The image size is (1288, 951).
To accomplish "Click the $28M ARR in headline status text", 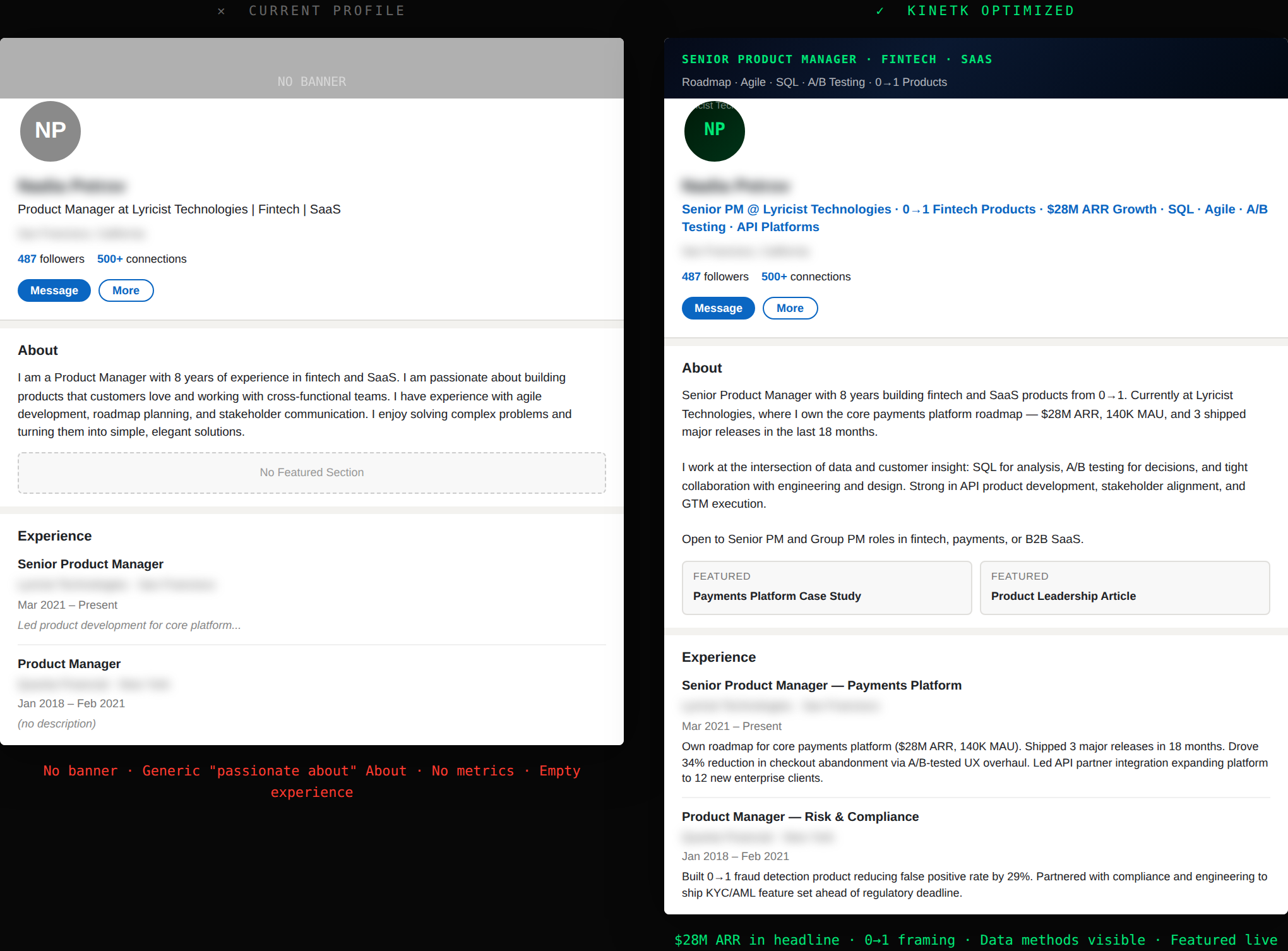I will (x=756, y=940).
